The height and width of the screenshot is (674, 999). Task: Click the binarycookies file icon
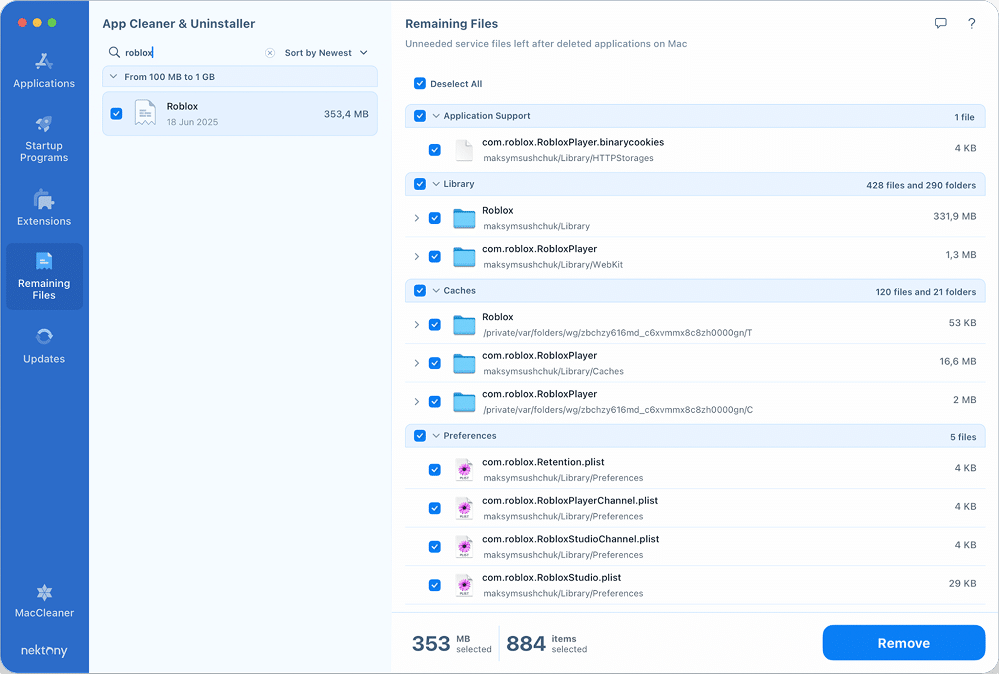coord(464,150)
